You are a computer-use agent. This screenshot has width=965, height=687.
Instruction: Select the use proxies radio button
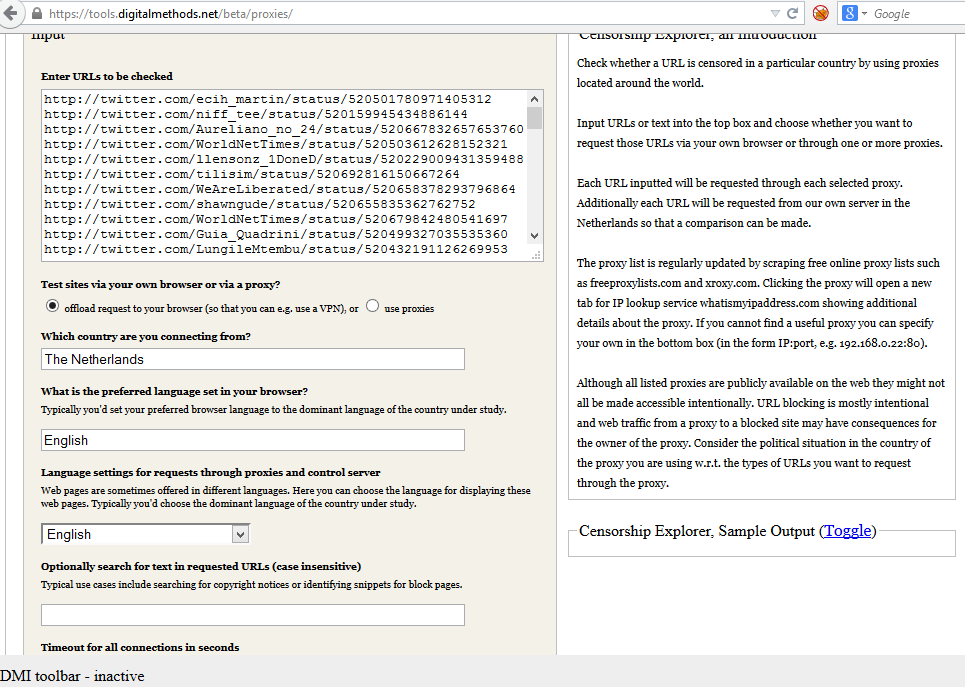click(372, 305)
